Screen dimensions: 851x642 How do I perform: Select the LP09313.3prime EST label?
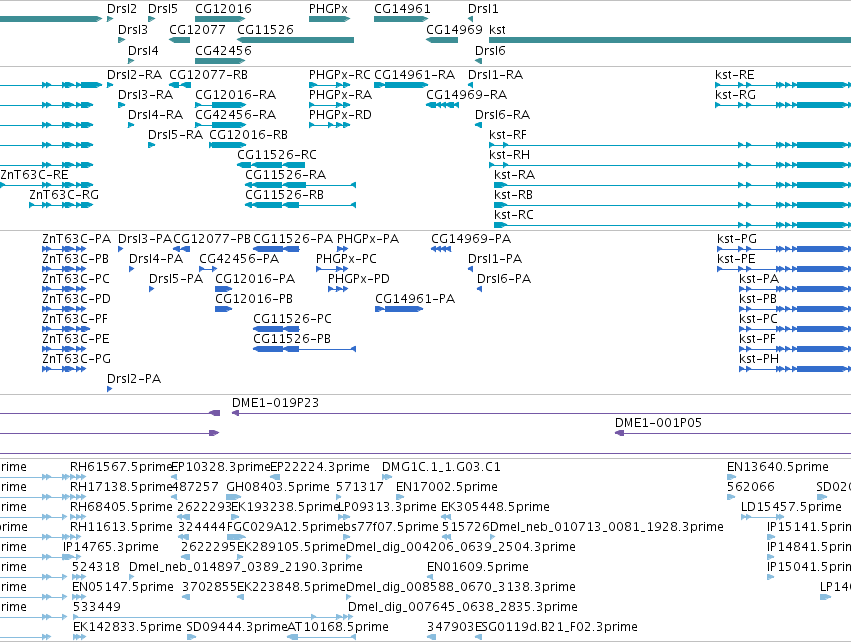[387, 507]
